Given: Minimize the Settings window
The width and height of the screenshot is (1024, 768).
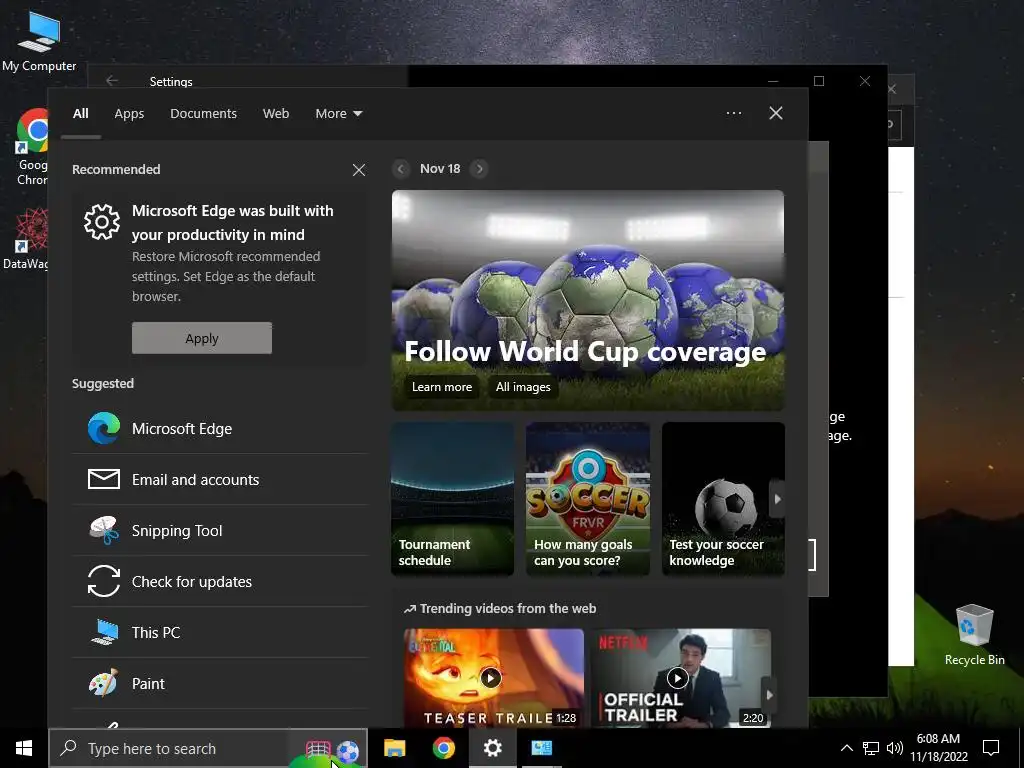Looking at the screenshot, I should [773, 81].
